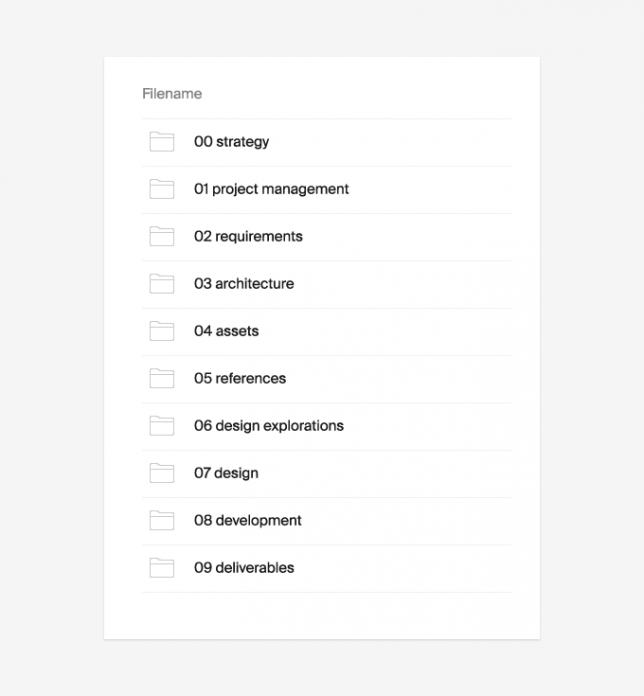Select the 01 project management label
The height and width of the screenshot is (696, 644).
click(271, 189)
